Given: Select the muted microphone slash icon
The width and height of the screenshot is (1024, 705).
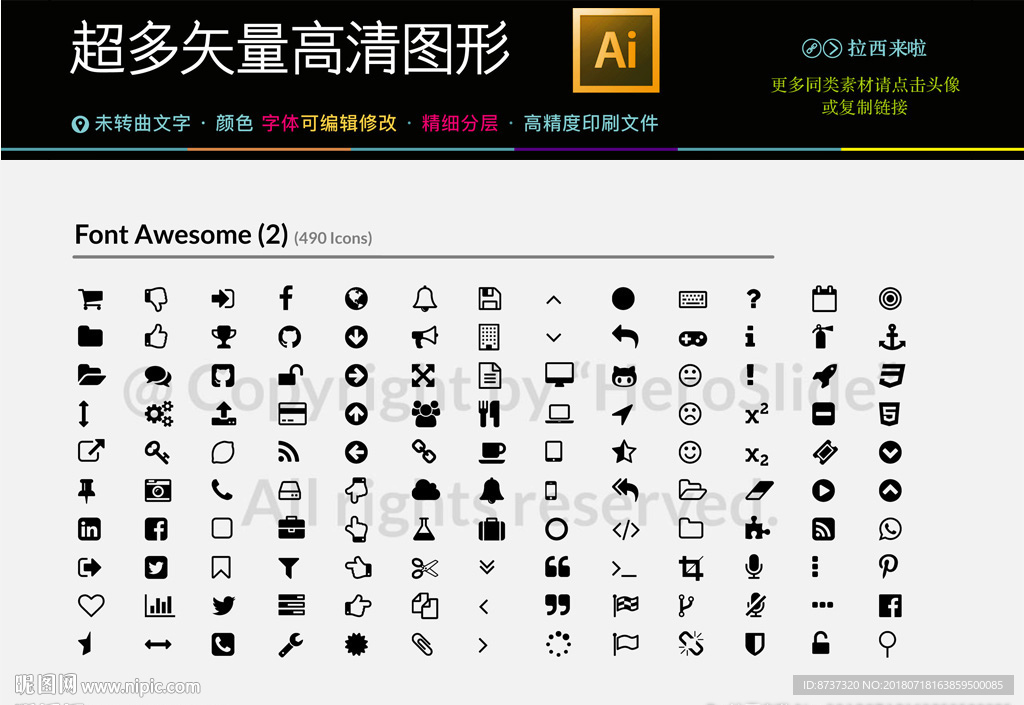Looking at the screenshot, I should click(755, 606).
